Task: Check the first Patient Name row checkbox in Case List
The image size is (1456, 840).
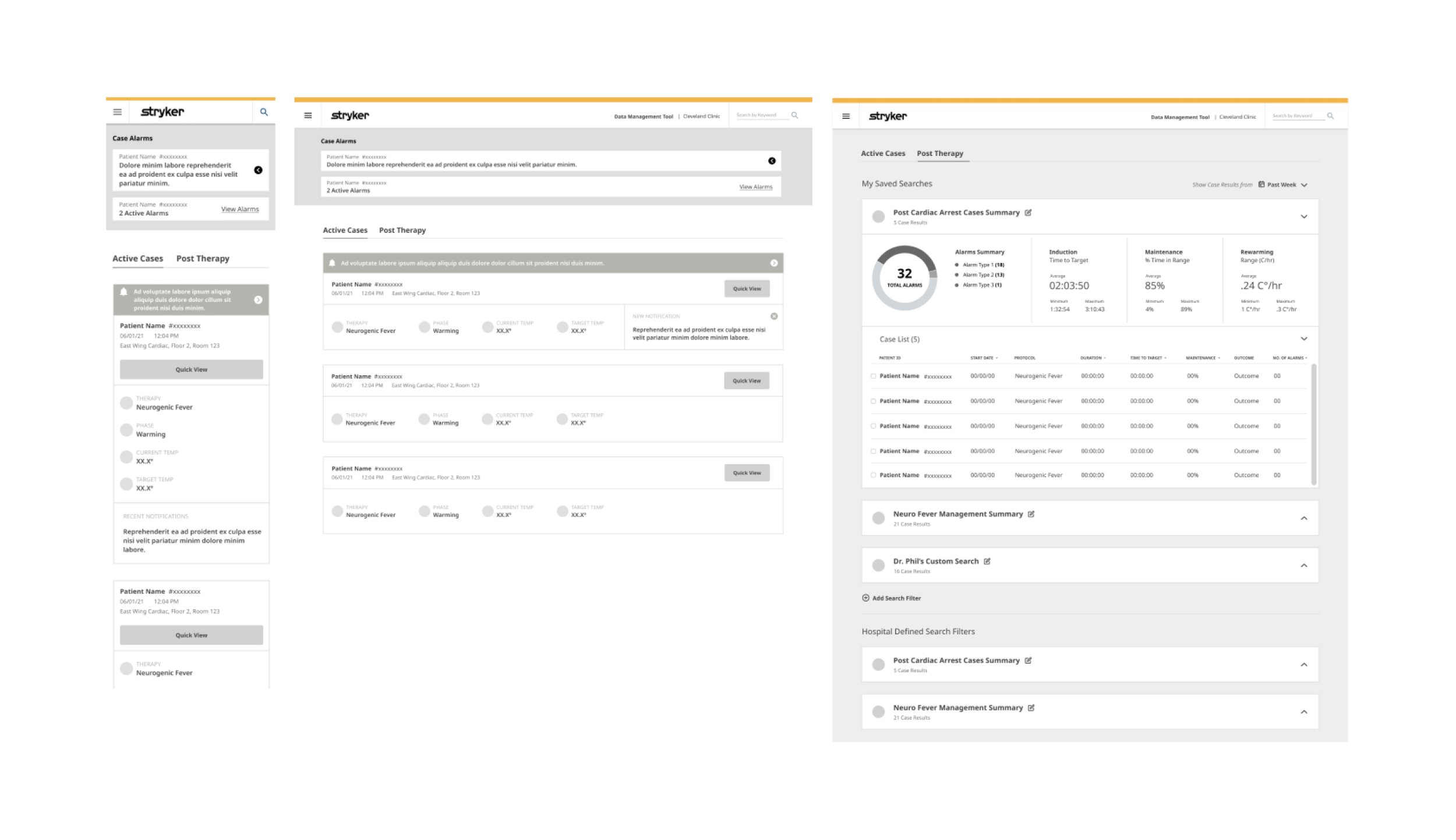Action: pos(873,376)
